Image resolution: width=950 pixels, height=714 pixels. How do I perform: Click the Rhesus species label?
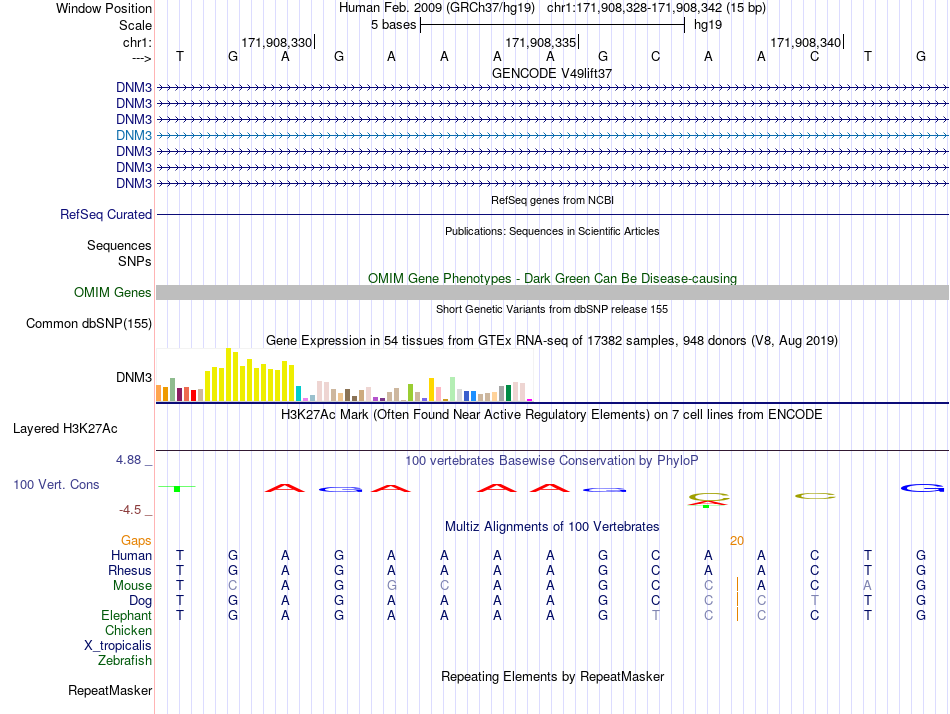click(x=130, y=570)
